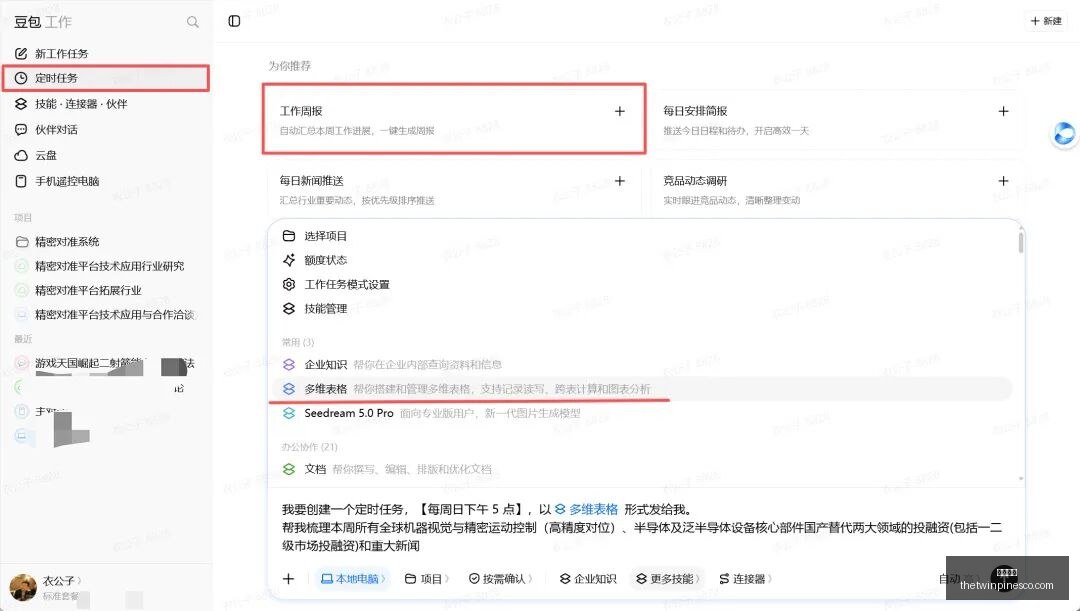The height and width of the screenshot is (611, 1080).
Task: Click the skill popup vertical scrollbar
Action: pyautogui.click(x=1021, y=242)
